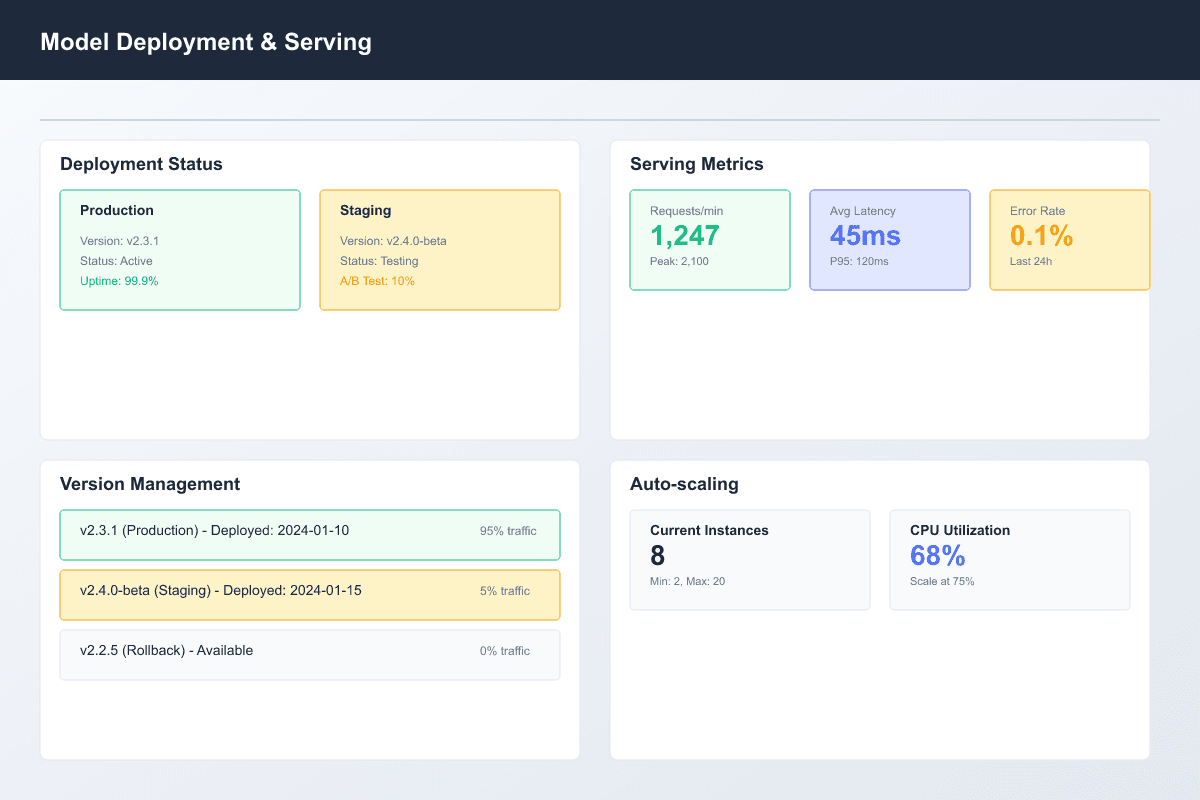
Task: Select the Error Rate metric card
Action: coord(1069,240)
